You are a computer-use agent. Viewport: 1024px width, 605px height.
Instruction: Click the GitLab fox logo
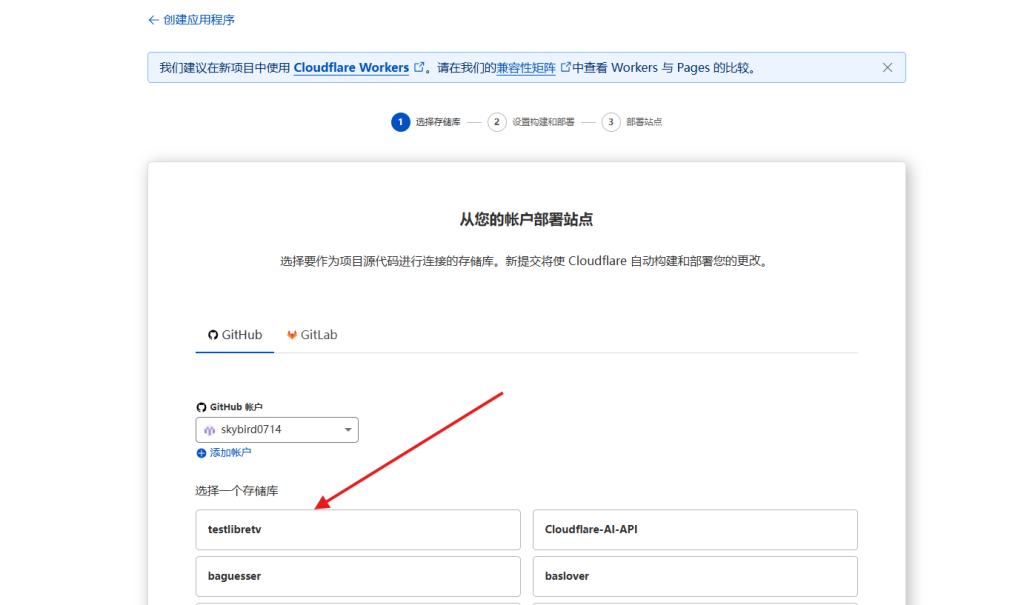[292, 335]
